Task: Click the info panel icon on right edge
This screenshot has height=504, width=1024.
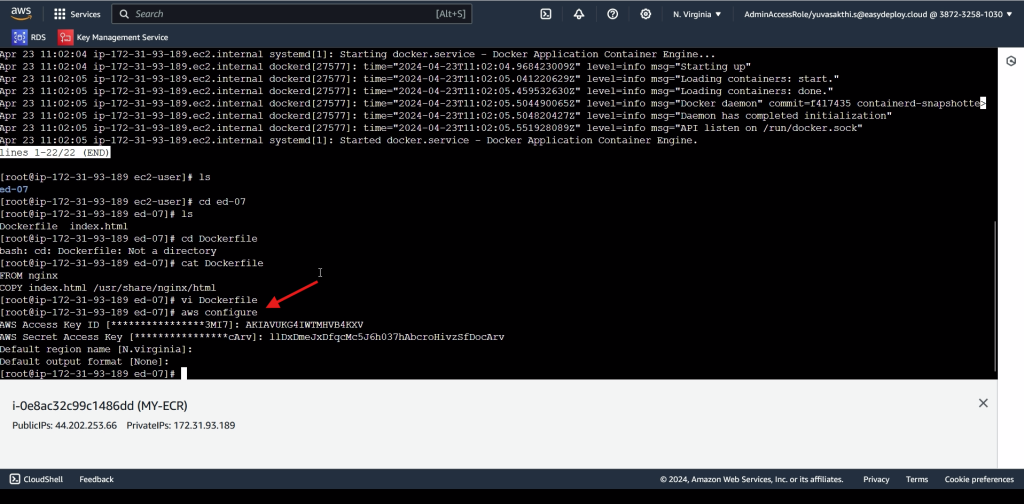Action: (1010, 62)
